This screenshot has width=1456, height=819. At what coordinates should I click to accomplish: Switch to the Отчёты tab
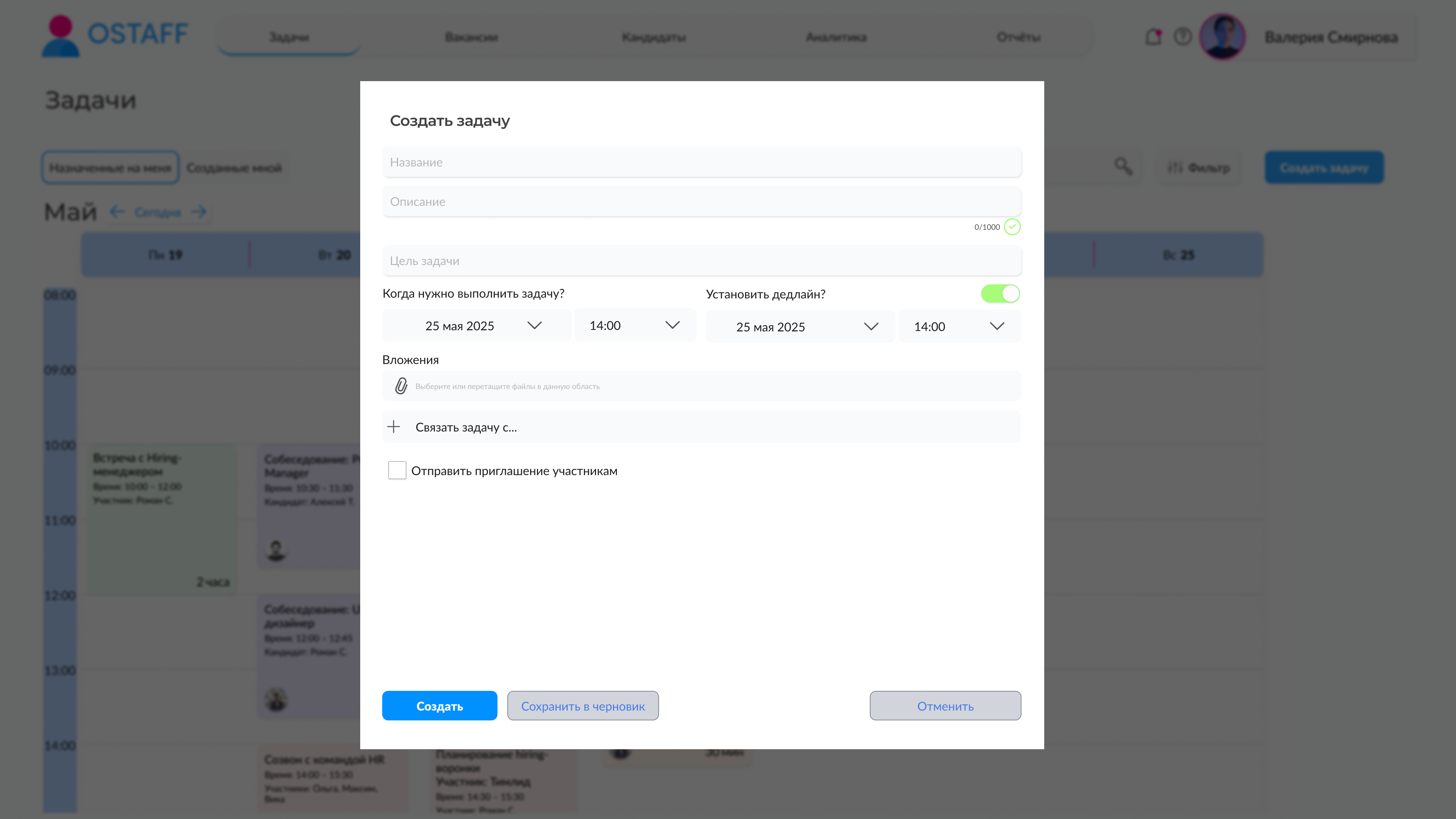click(1019, 37)
